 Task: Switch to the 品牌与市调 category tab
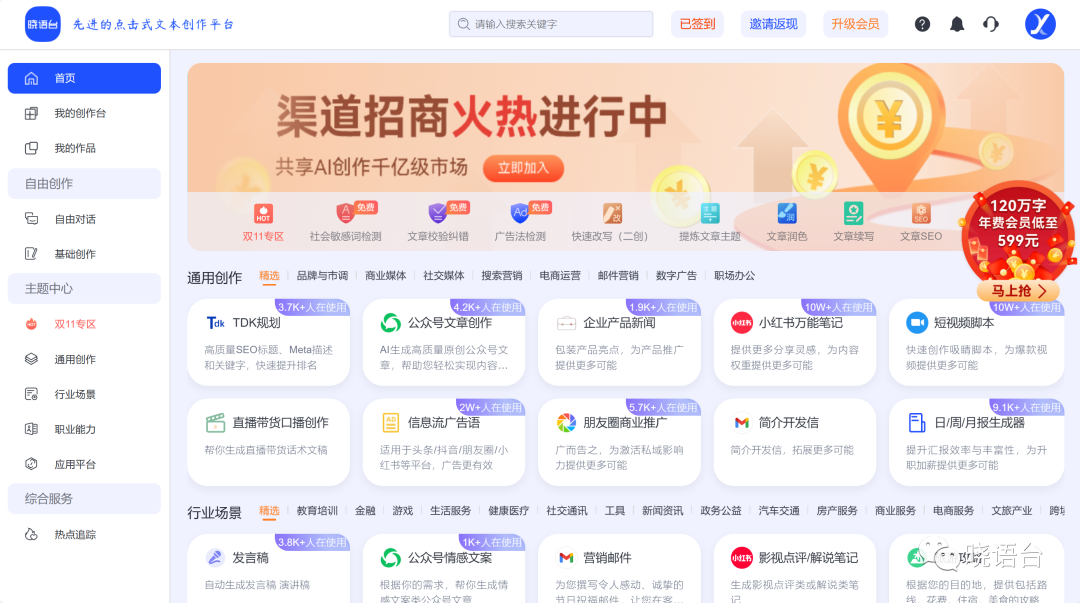[323, 274]
